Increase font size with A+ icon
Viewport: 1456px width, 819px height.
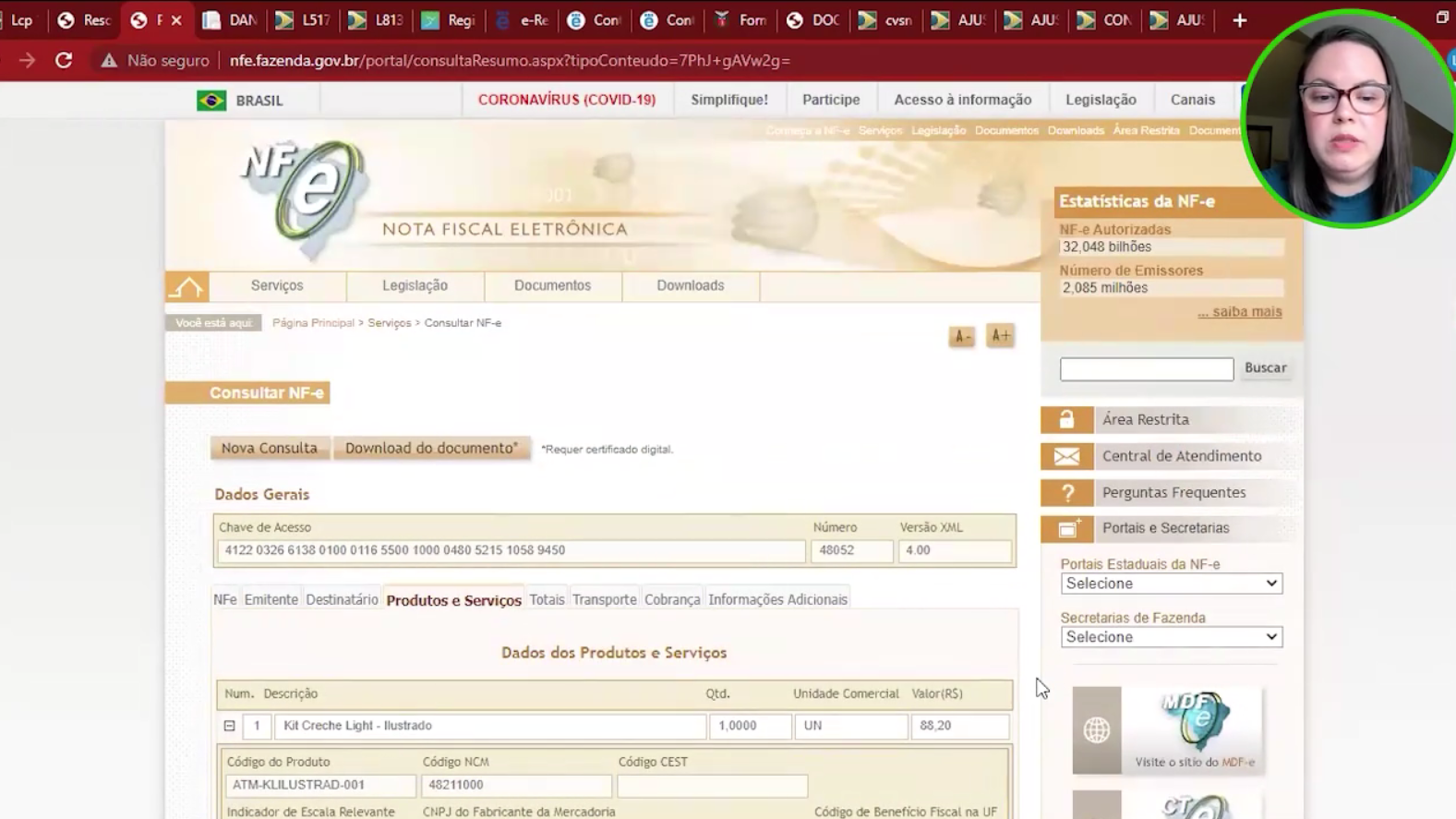1001,336
